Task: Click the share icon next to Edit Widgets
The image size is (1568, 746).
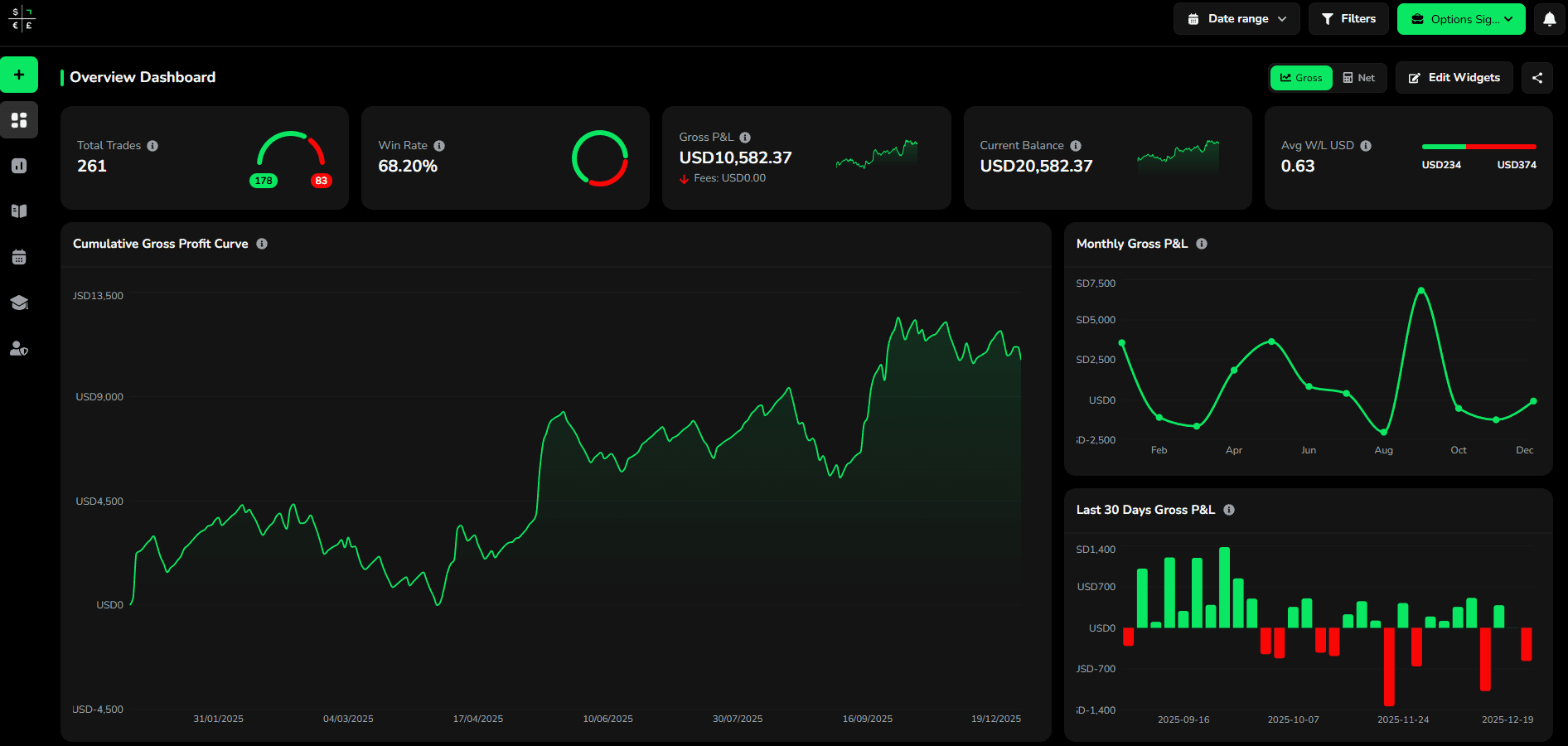Action: point(1537,77)
